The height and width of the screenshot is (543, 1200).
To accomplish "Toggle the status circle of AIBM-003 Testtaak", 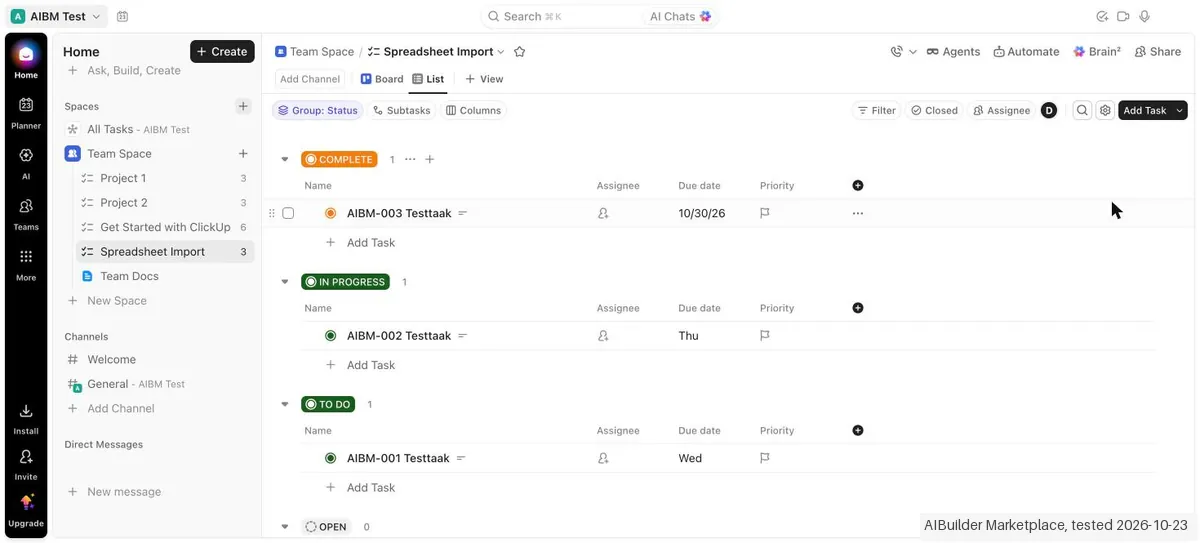I will tap(330, 213).
